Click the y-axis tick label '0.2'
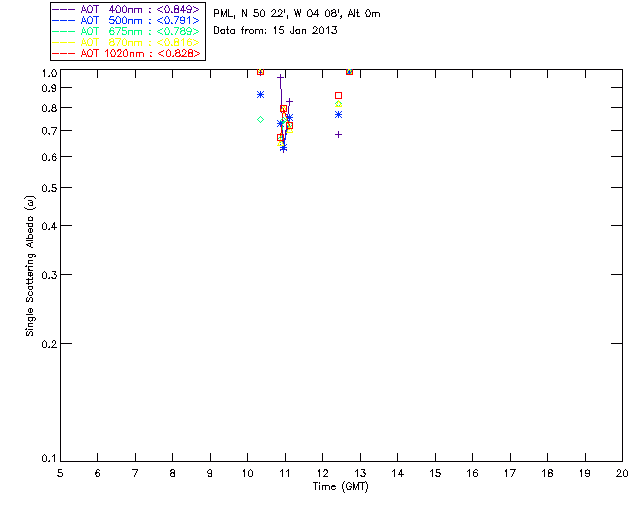The height and width of the screenshot is (512, 640). (x=49, y=344)
